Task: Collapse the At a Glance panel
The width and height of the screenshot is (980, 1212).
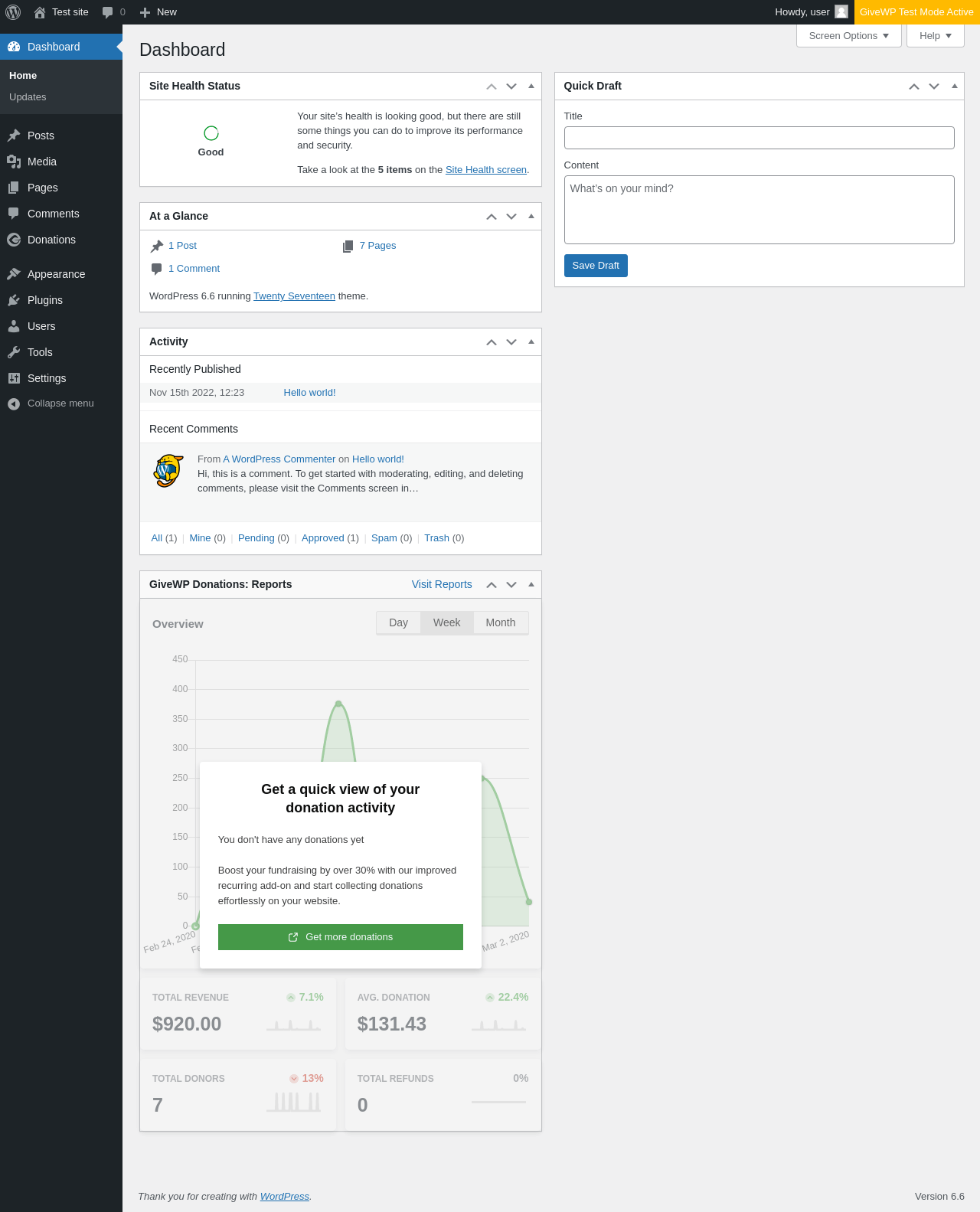Action: pyautogui.click(x=531, y=217)
